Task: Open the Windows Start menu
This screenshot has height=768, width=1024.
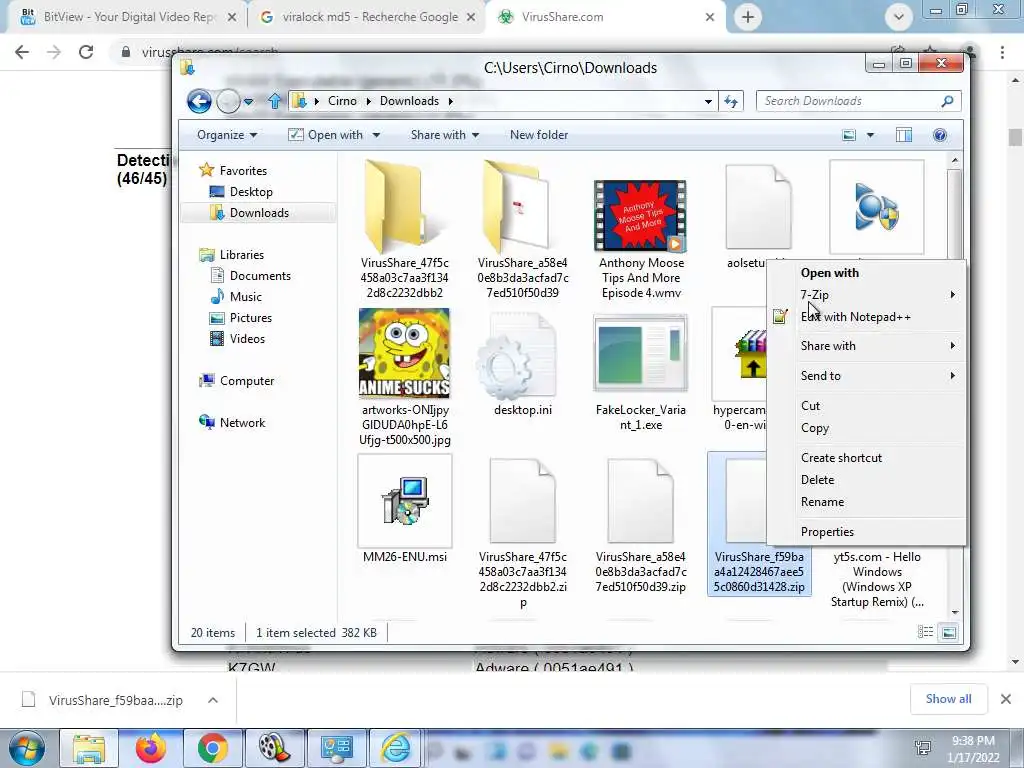Action: (26, 748)
